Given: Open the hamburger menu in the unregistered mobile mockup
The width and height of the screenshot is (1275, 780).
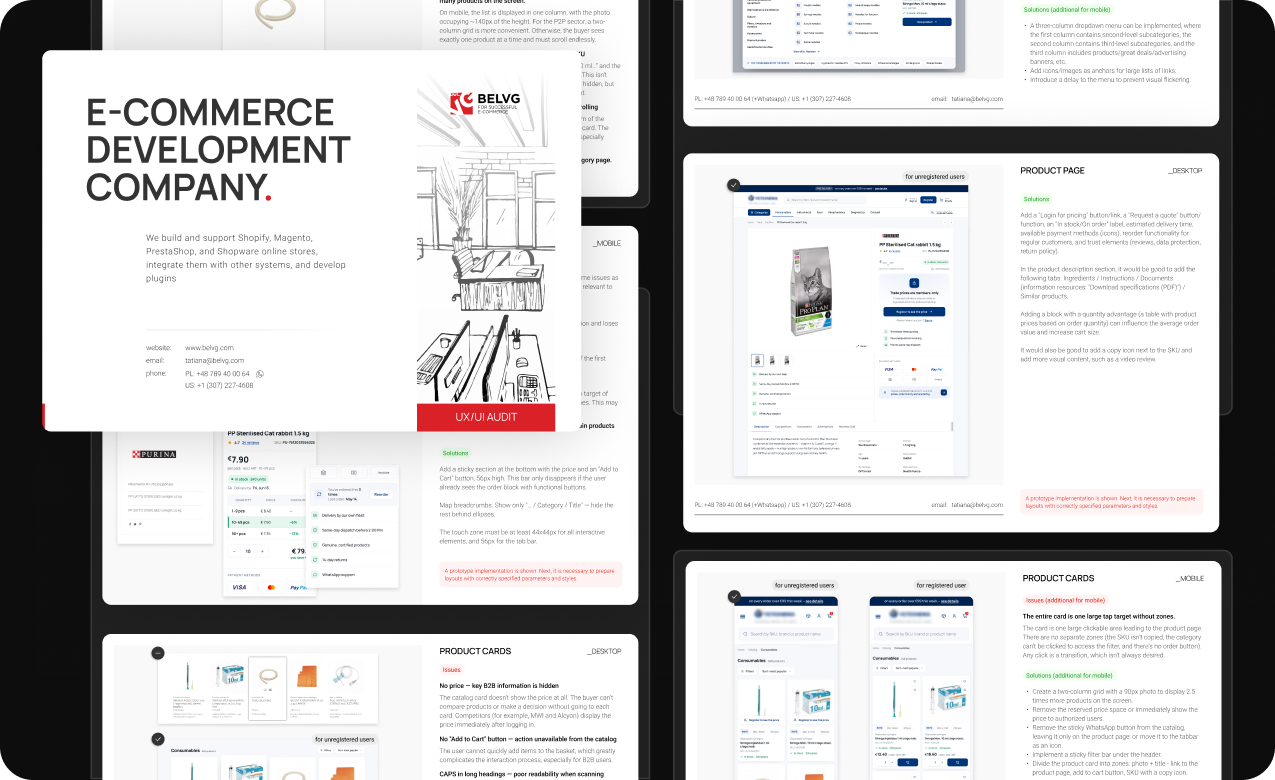Looking at the screenshot, I should [x=743, y=616].
